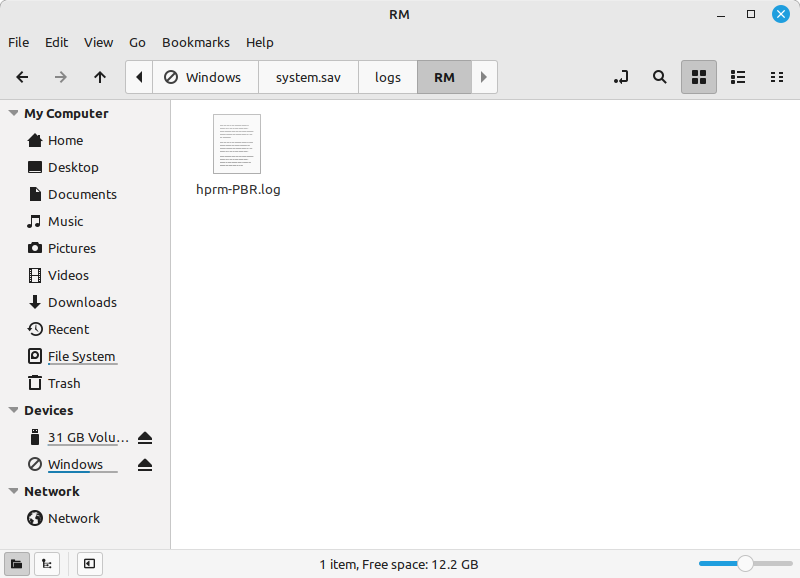The width and height of the screenshot is (800, 578).
Task: Collapse the Devices section
Action: pyautogui.click(x=14, y=410)
